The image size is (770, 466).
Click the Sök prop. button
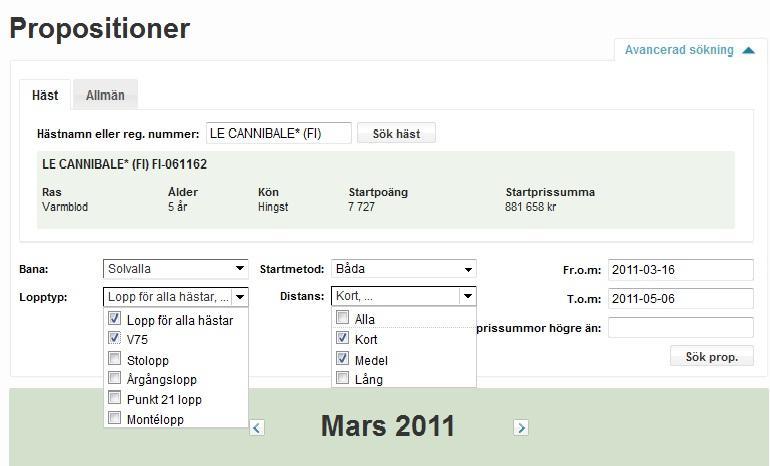pyautogui.click(x=712, y=356)
